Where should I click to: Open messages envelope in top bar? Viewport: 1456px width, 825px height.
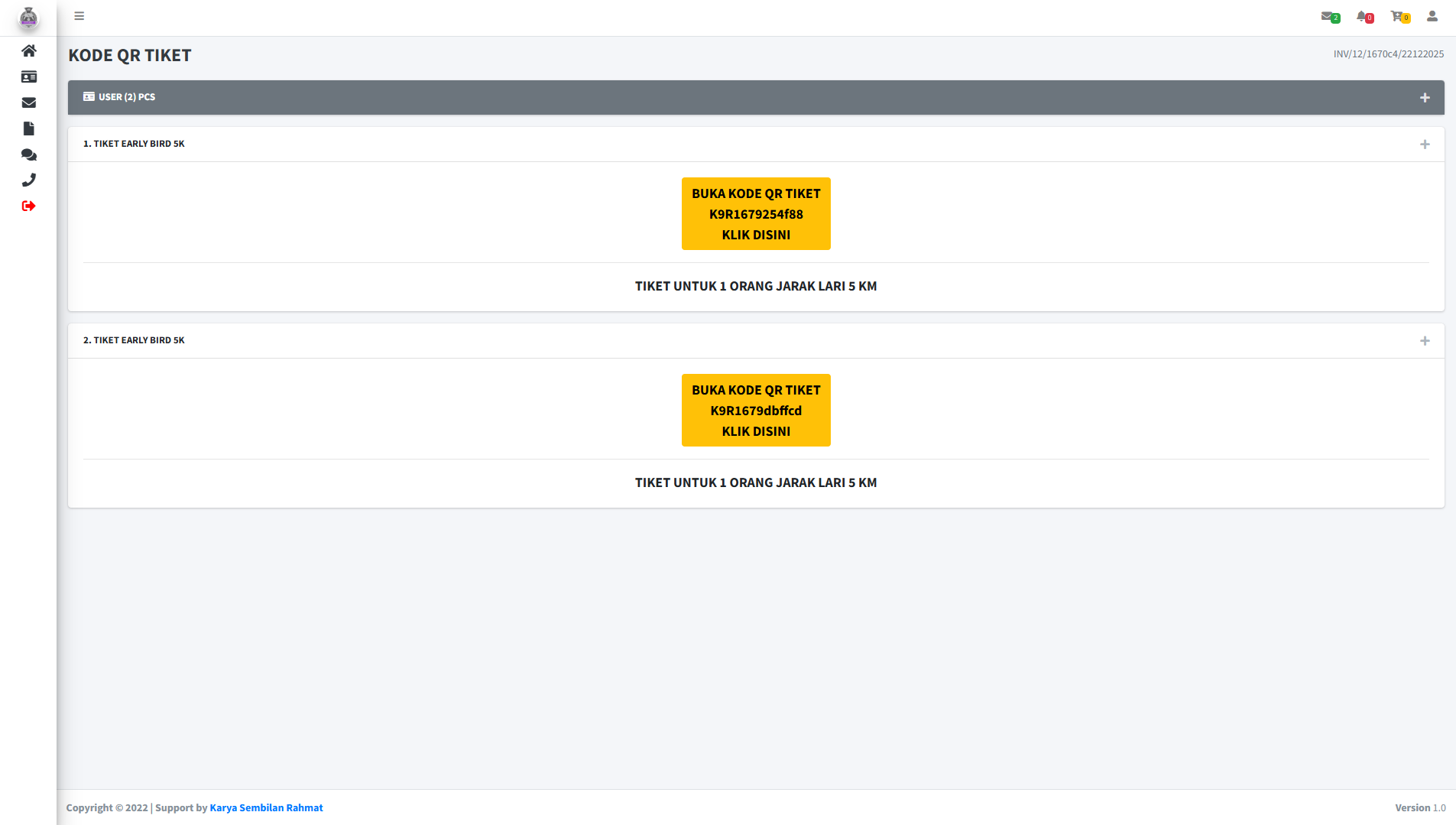[1328, 16]
